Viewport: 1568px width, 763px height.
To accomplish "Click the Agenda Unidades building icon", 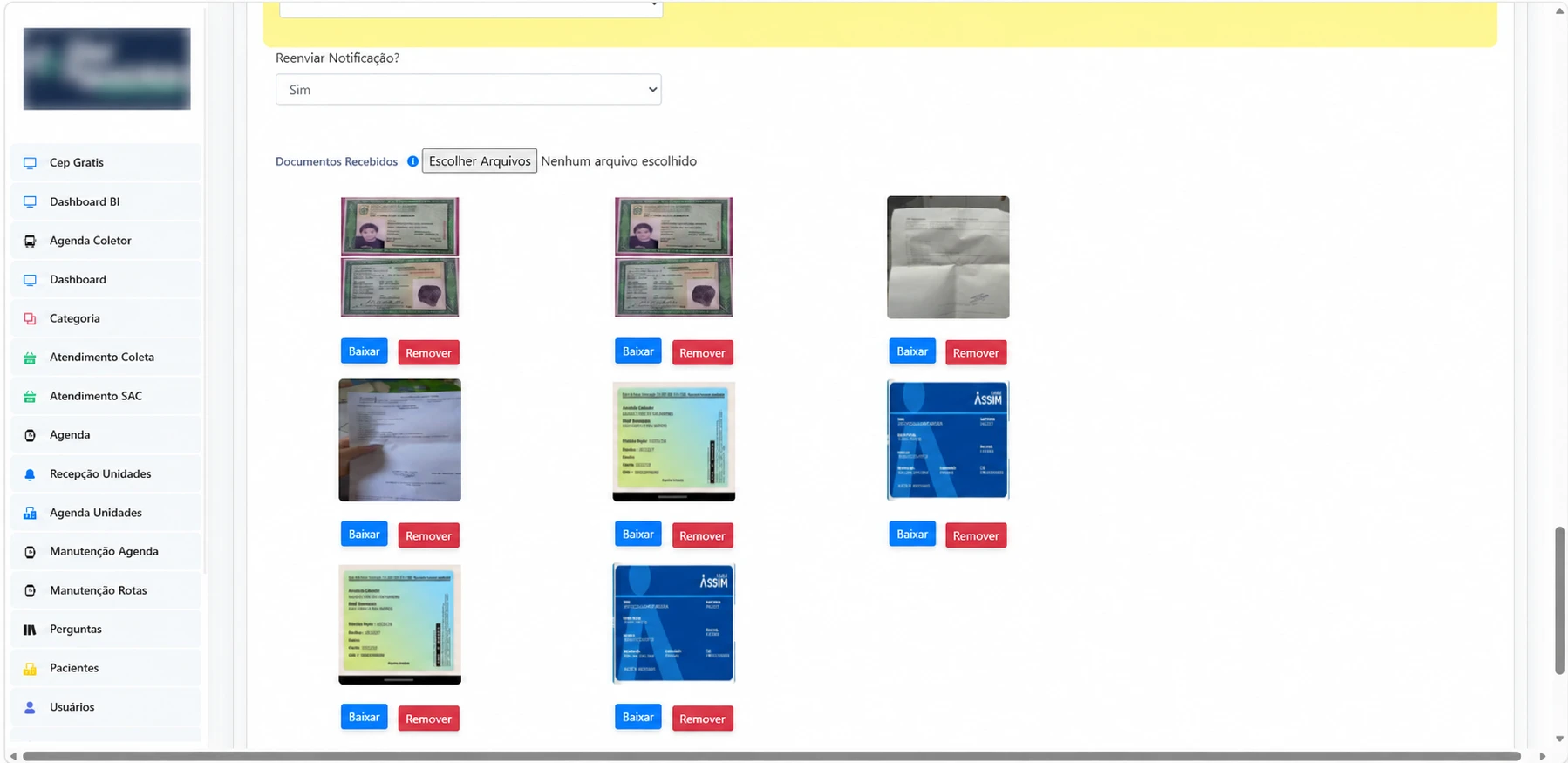I will (30, 513).
